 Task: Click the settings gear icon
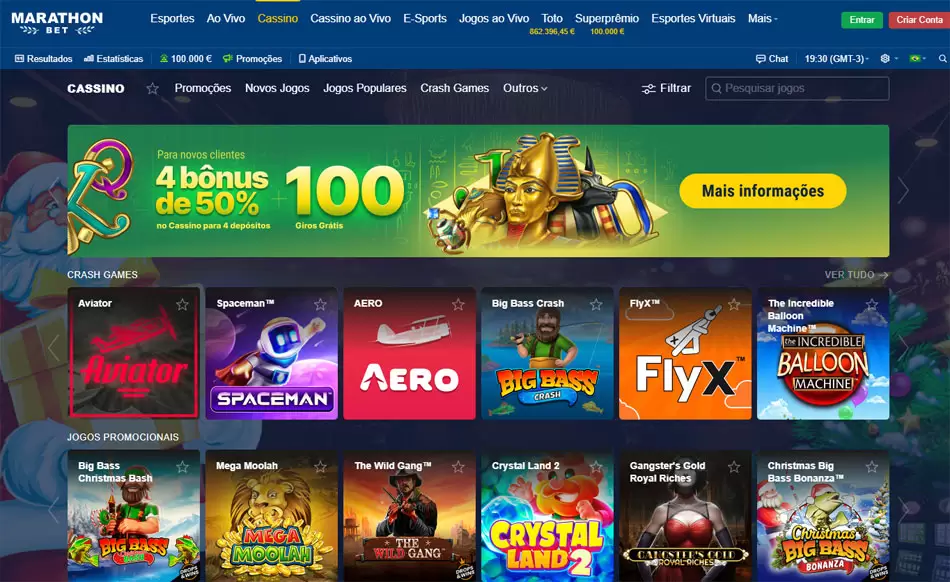(x=885, y=59)
